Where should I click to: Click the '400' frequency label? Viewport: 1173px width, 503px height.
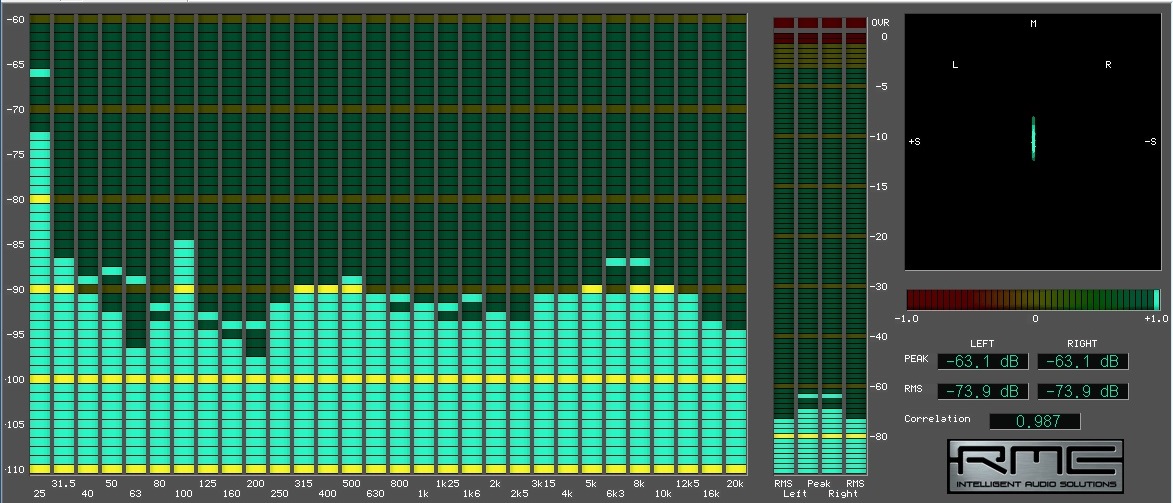tap(327, 494)
